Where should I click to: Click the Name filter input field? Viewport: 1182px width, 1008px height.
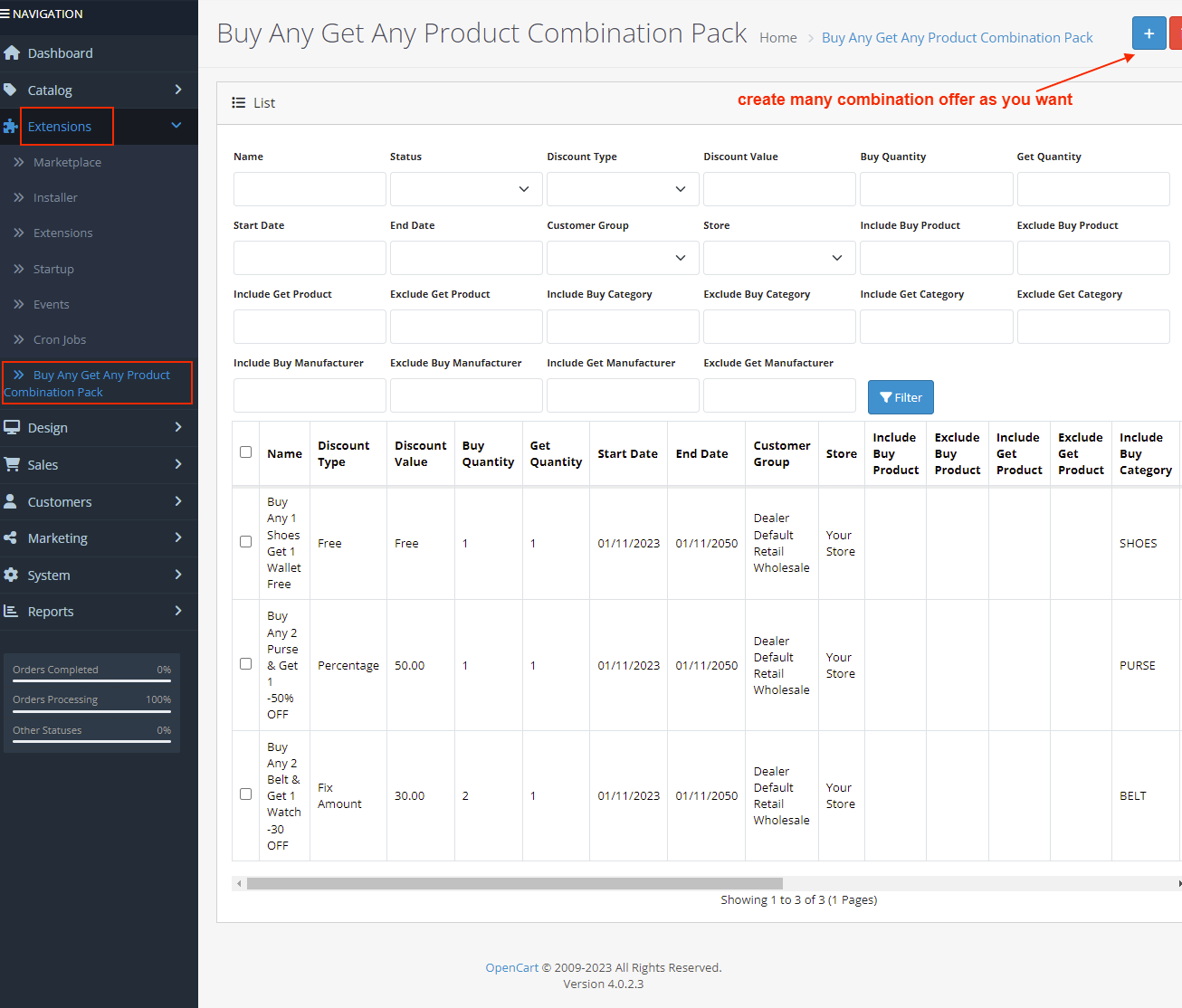[x=310, y=189]
